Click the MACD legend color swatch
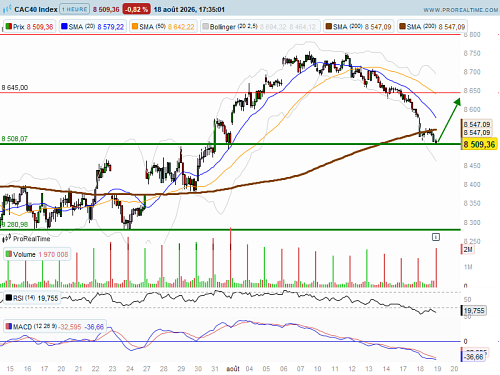Screen dimensions: 500x375 [x=9, y=326]
